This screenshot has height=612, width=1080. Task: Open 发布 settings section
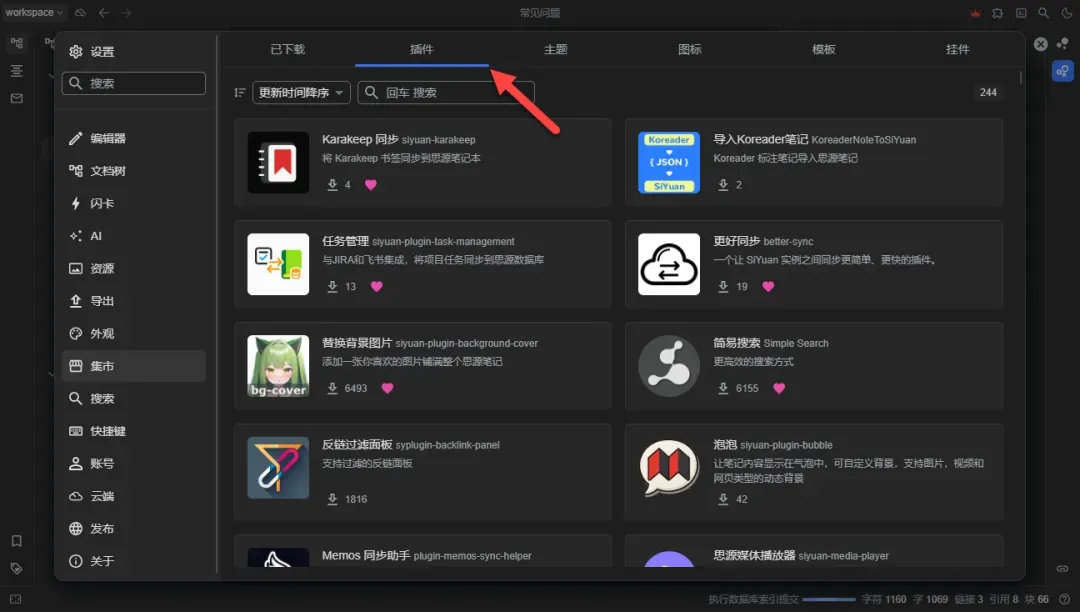point(134,529)
